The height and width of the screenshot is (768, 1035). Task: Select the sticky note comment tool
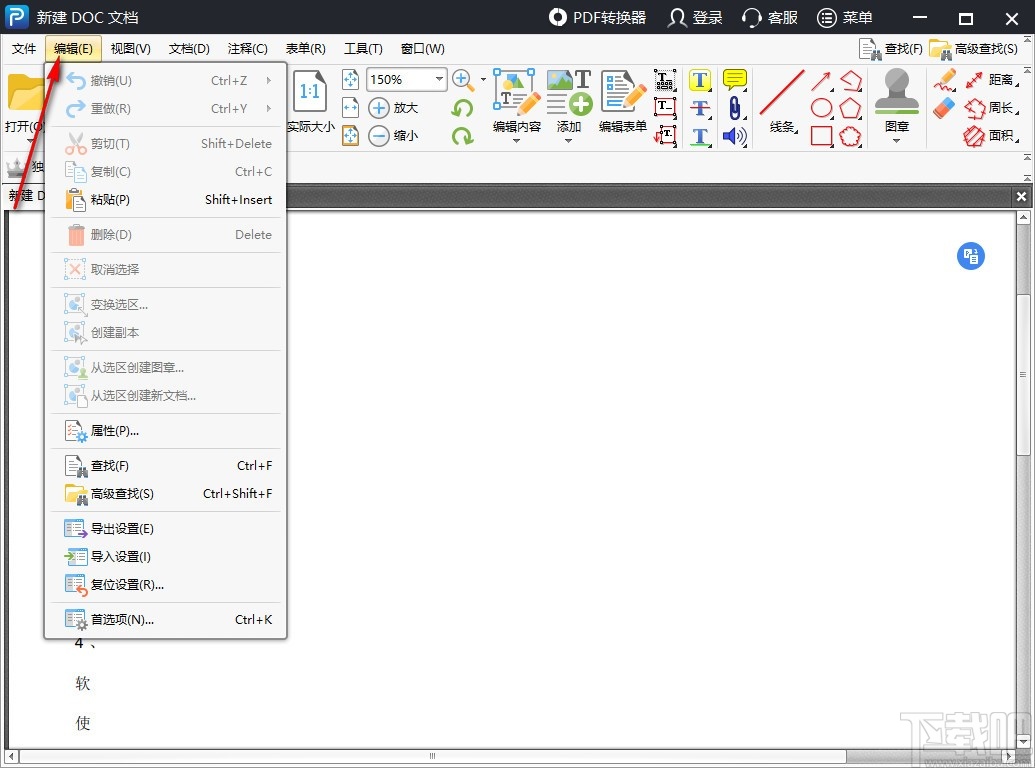pos(735,80)
